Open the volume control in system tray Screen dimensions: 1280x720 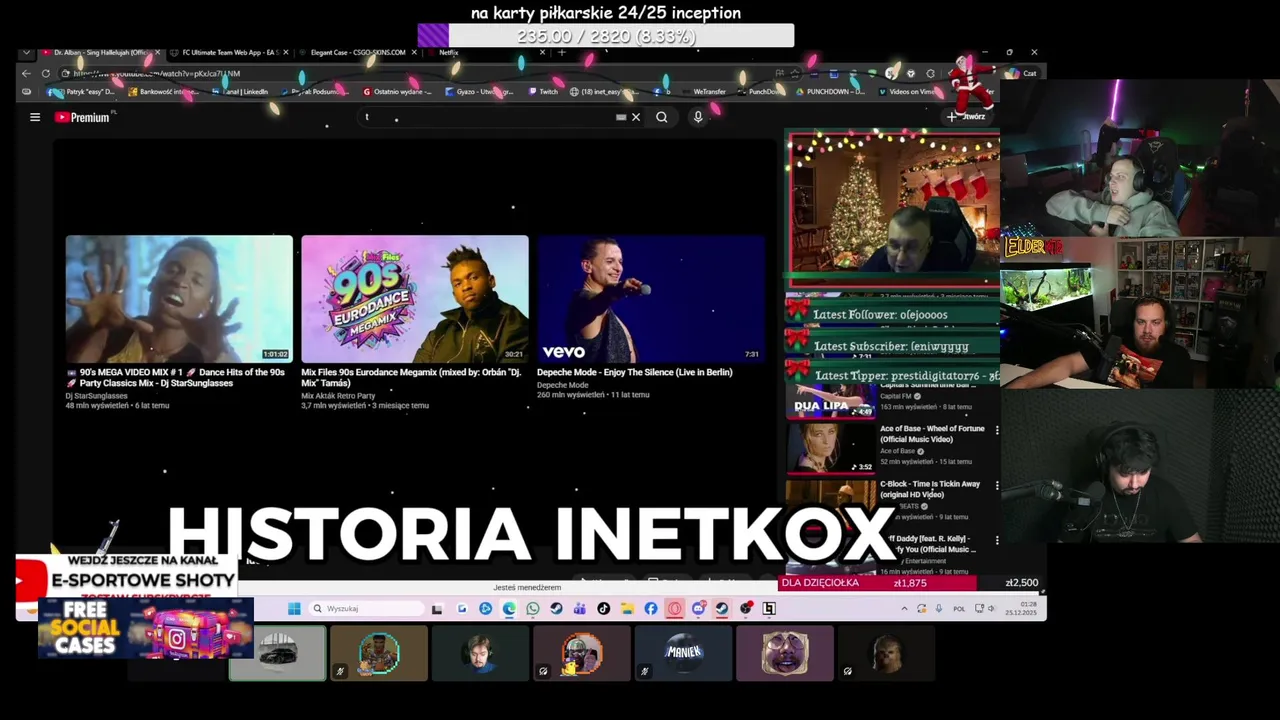[x=991, y=608]
